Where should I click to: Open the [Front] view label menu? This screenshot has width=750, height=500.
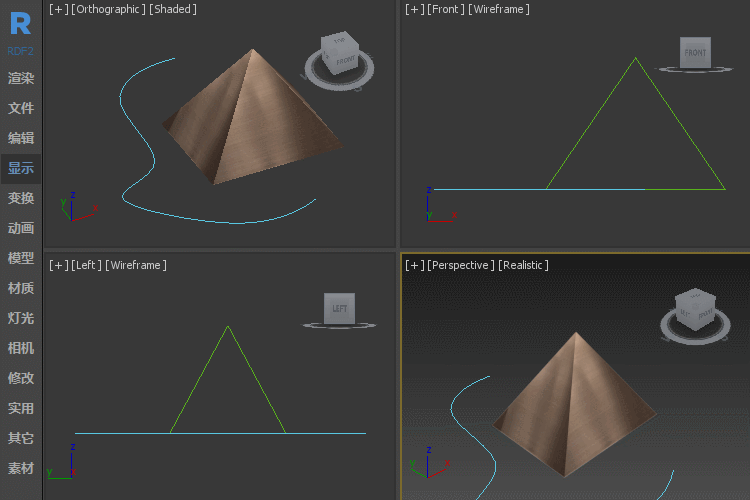point(445,9)
